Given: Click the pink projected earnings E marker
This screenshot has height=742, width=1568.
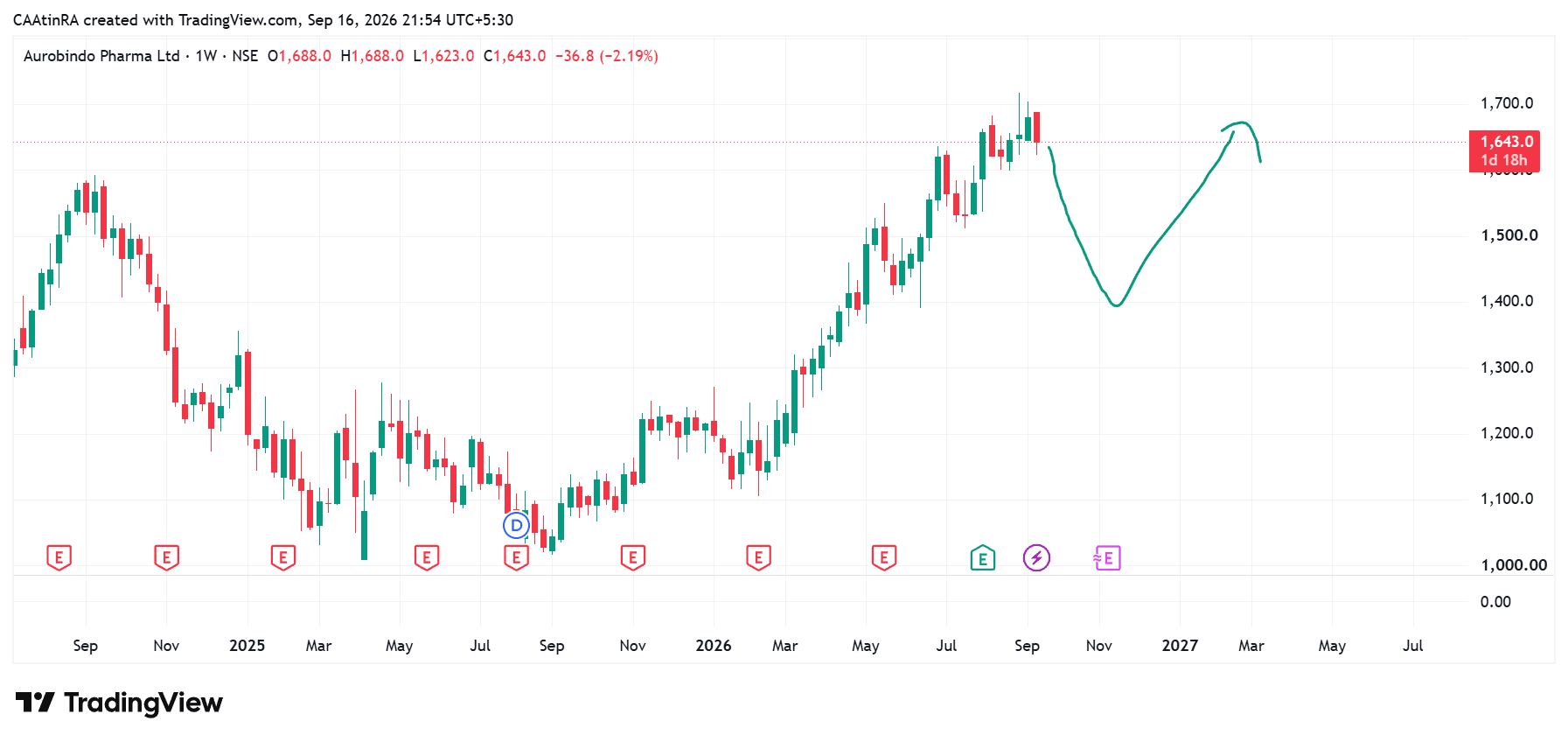Looking at the screenshot, I should [x=1107, y=557].
